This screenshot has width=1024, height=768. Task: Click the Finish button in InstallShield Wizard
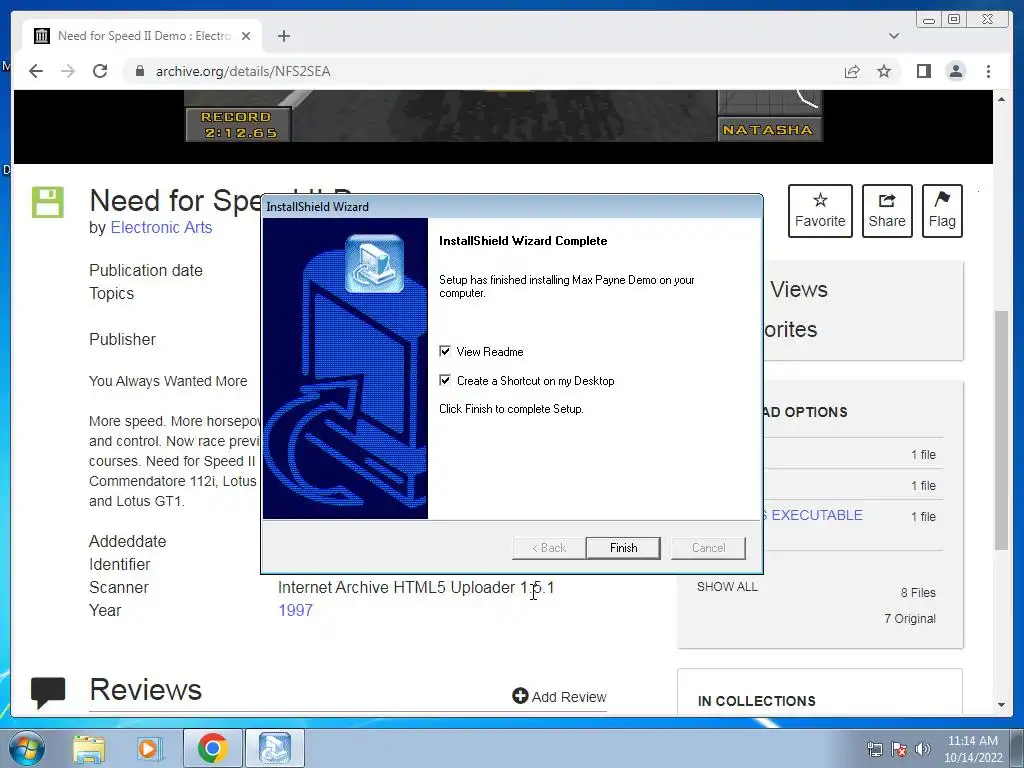click(623, 548)
